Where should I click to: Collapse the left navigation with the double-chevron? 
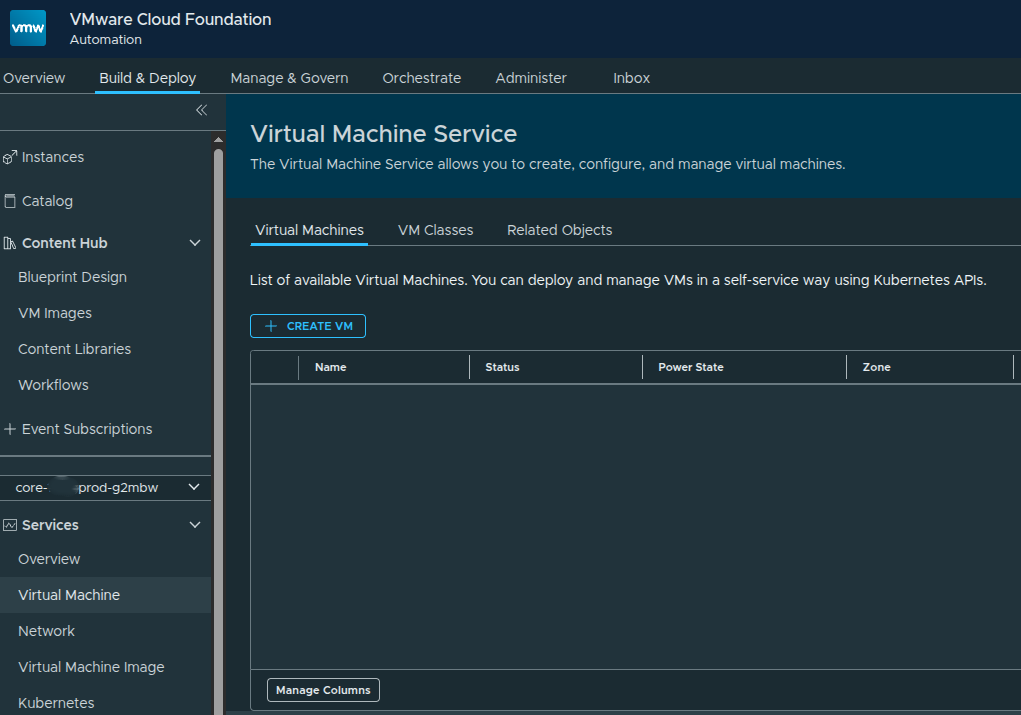pyautogui.click(x=201, y=111)
